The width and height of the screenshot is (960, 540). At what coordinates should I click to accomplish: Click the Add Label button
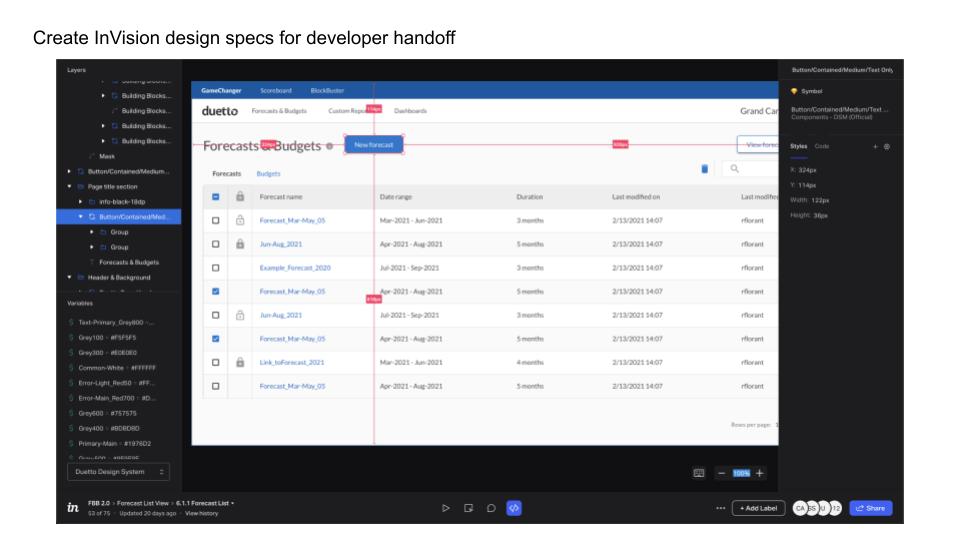coord(759,508)
